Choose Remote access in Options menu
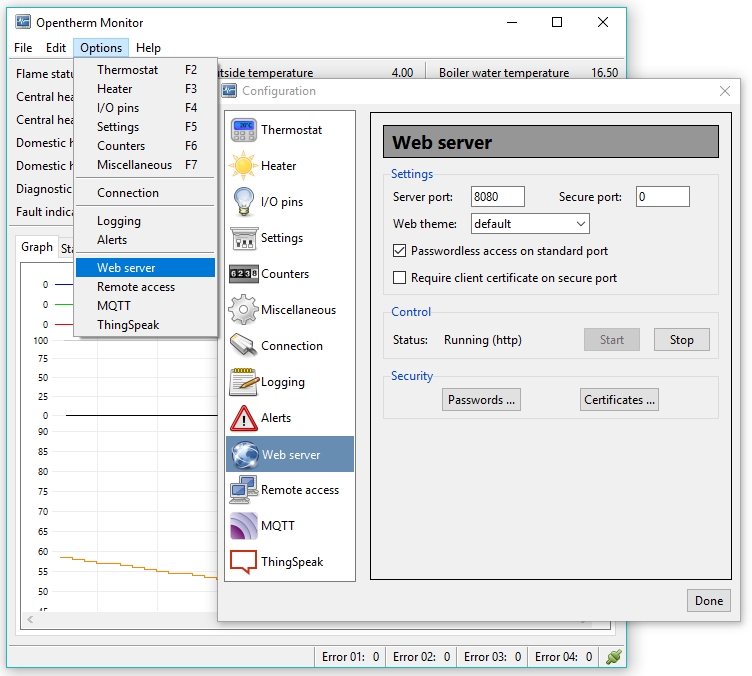Viewport: 752px width, 676px height. click(x=145, y=287)
